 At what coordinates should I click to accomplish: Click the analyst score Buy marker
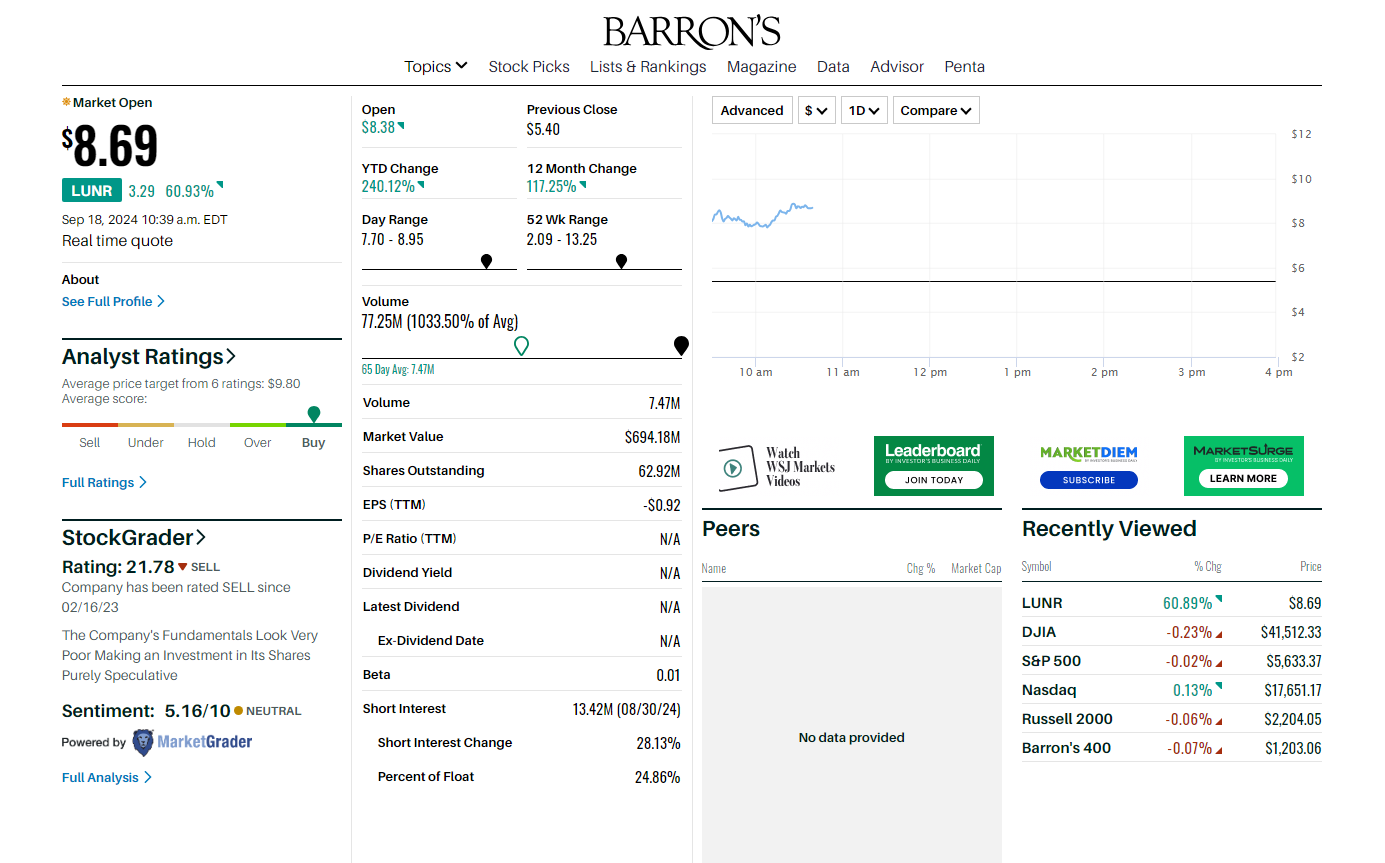point(314,414)
